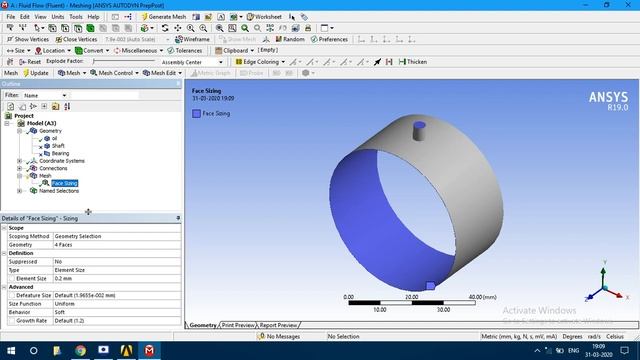Select the Bearing body in tree

60,153
